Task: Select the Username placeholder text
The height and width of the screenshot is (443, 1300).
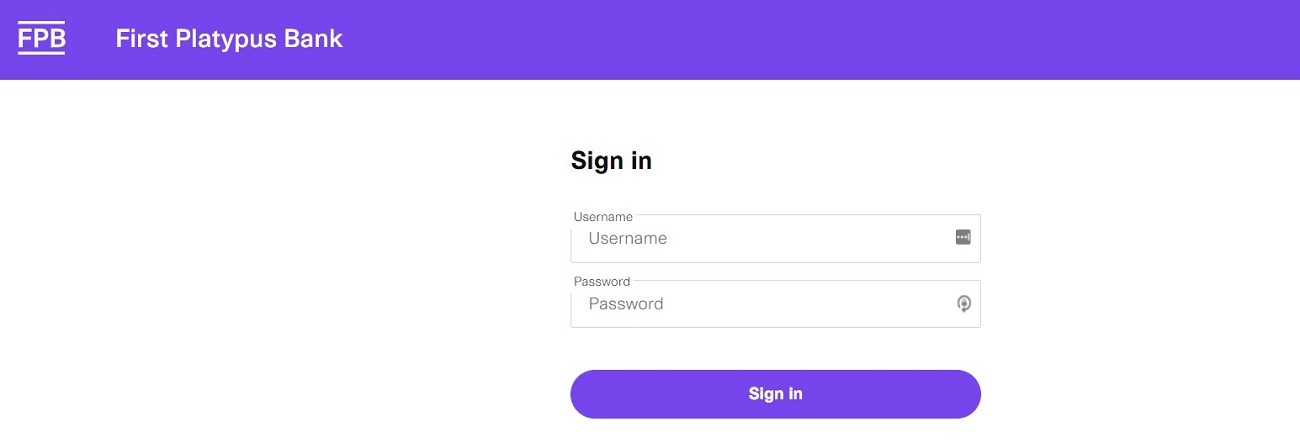Action: tap(627, 239)
